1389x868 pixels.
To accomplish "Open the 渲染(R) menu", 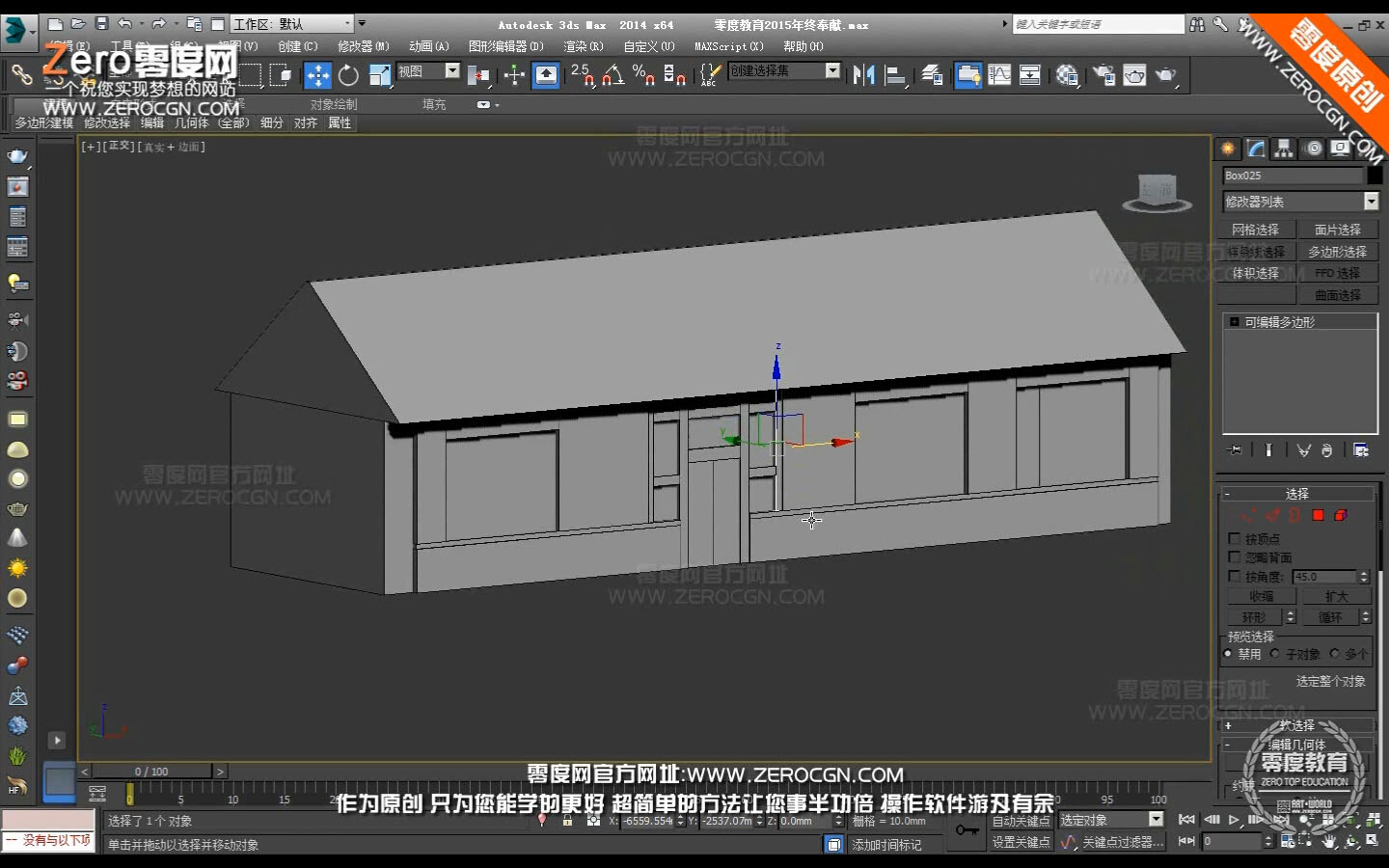I will tap(584, 46).
